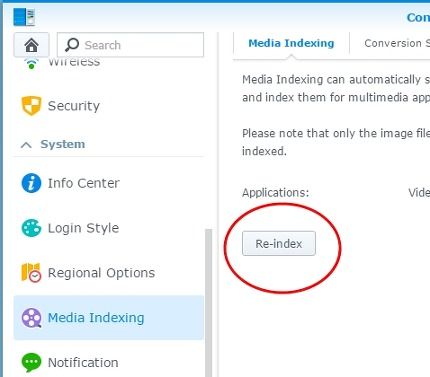Switch to the Media Indexing tab
Viewport: 430px width, 377px height.
291,43
